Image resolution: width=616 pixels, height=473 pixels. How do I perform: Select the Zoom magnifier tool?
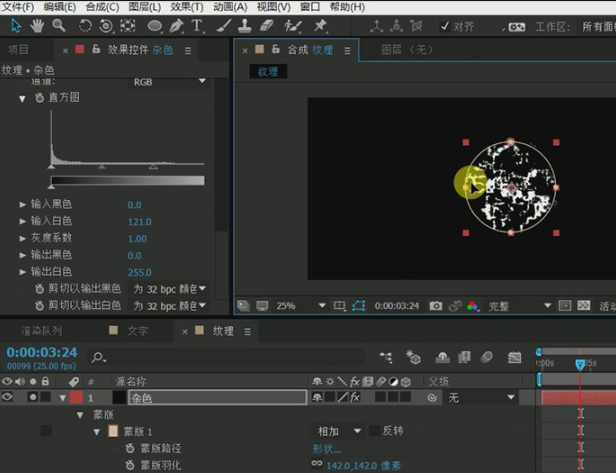[59, 24]
